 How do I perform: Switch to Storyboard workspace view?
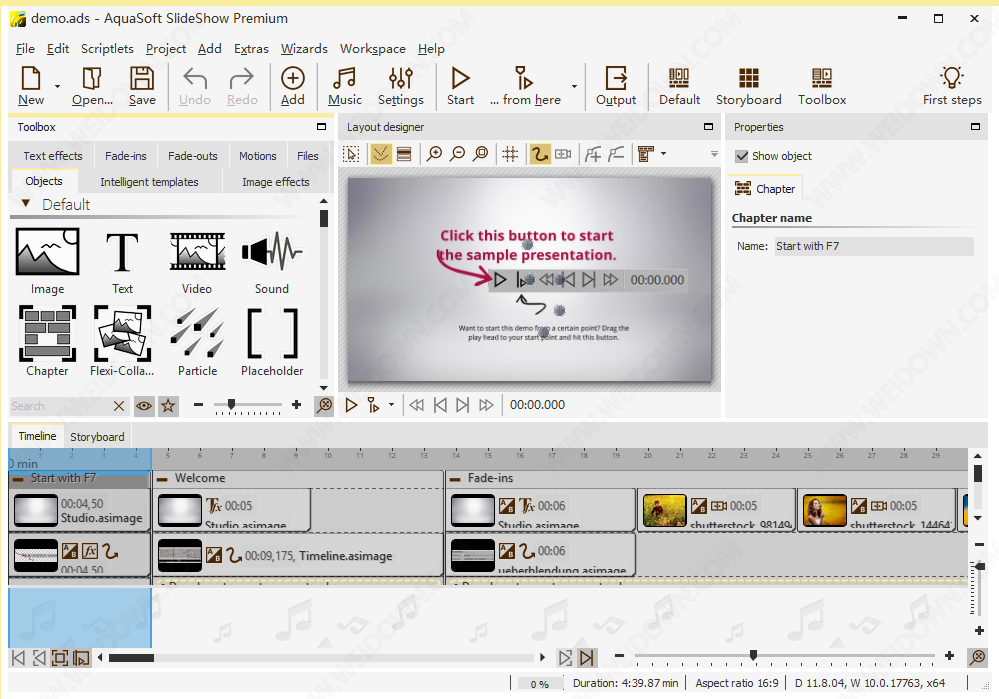tap(749, 86)
